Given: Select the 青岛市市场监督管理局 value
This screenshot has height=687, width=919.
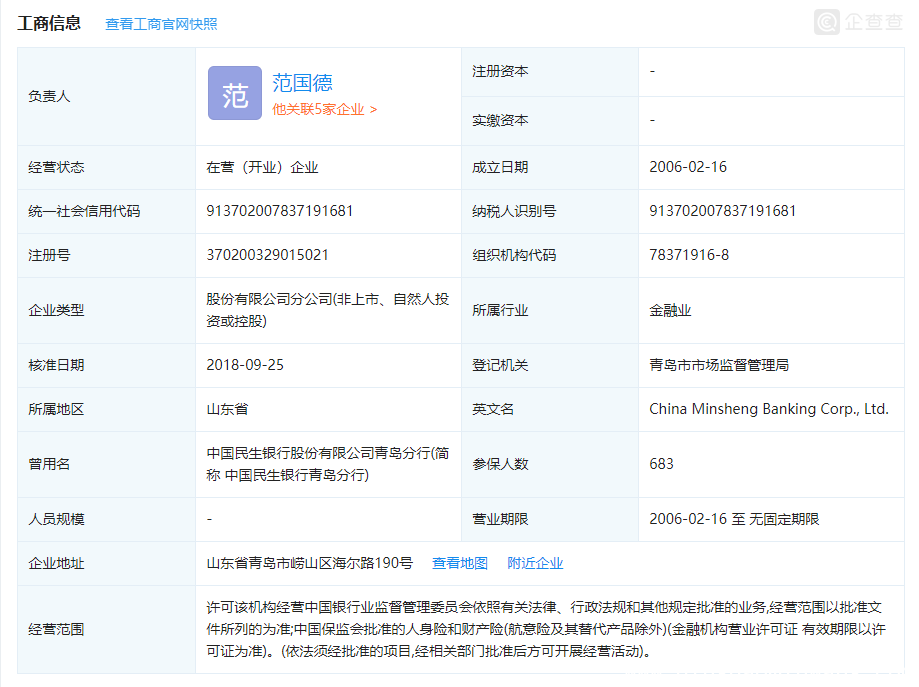Looking at the screenshot, I should (x=719, y=365).
